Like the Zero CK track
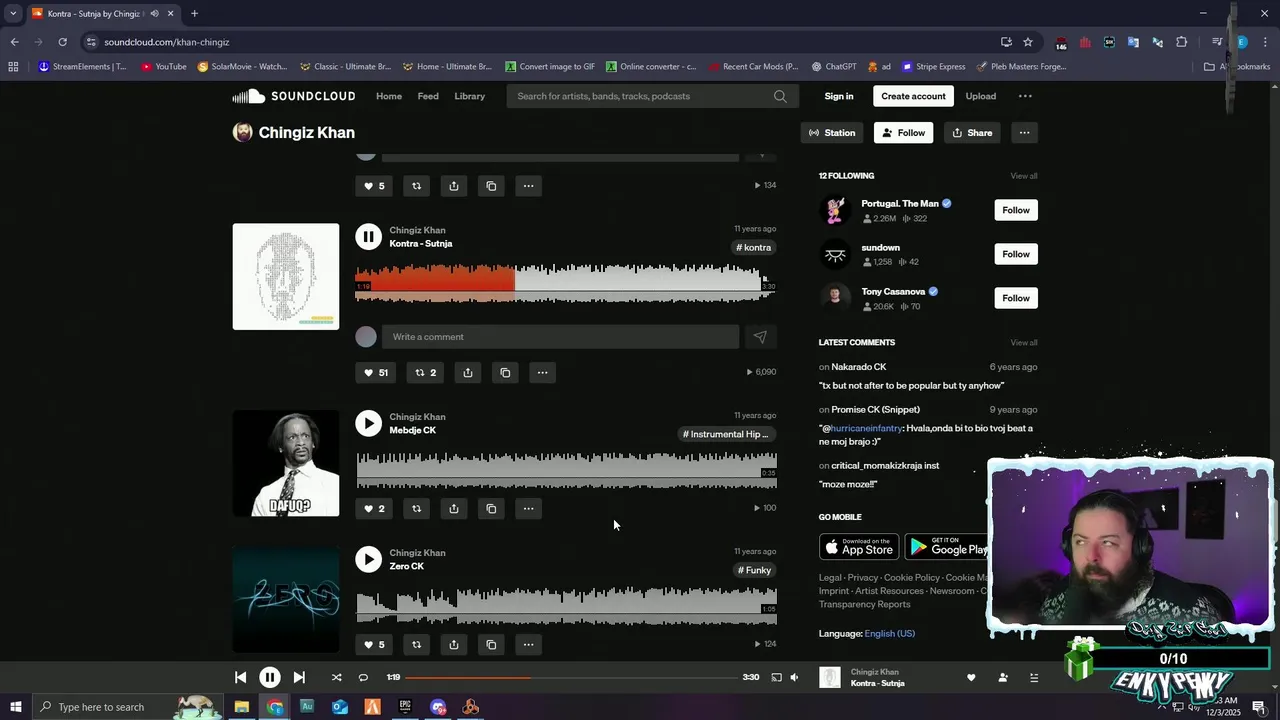The width and height of the screenshot is (1280, 720). (374, 645)
